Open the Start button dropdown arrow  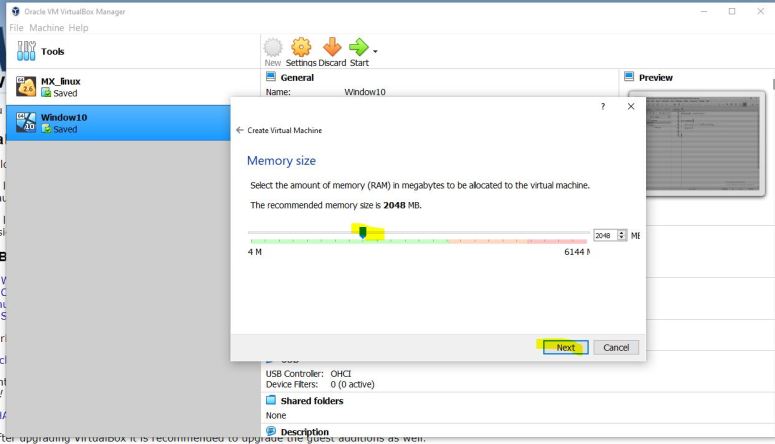coord(375,53)
